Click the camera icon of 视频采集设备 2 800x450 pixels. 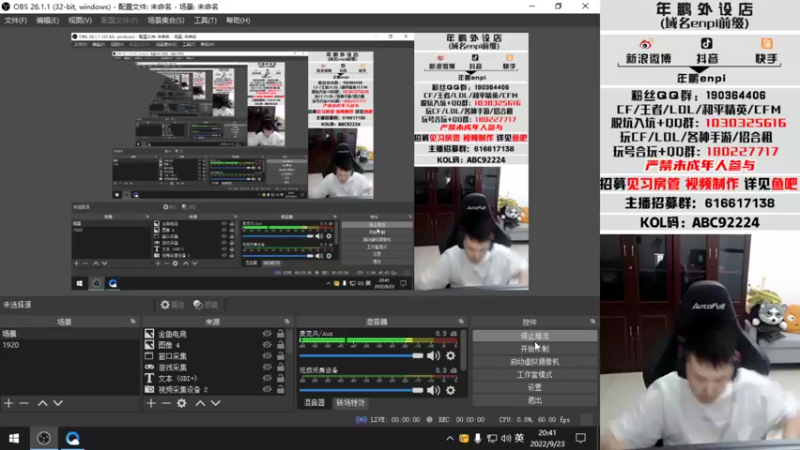pyautogui.click(x=149, y=389)
